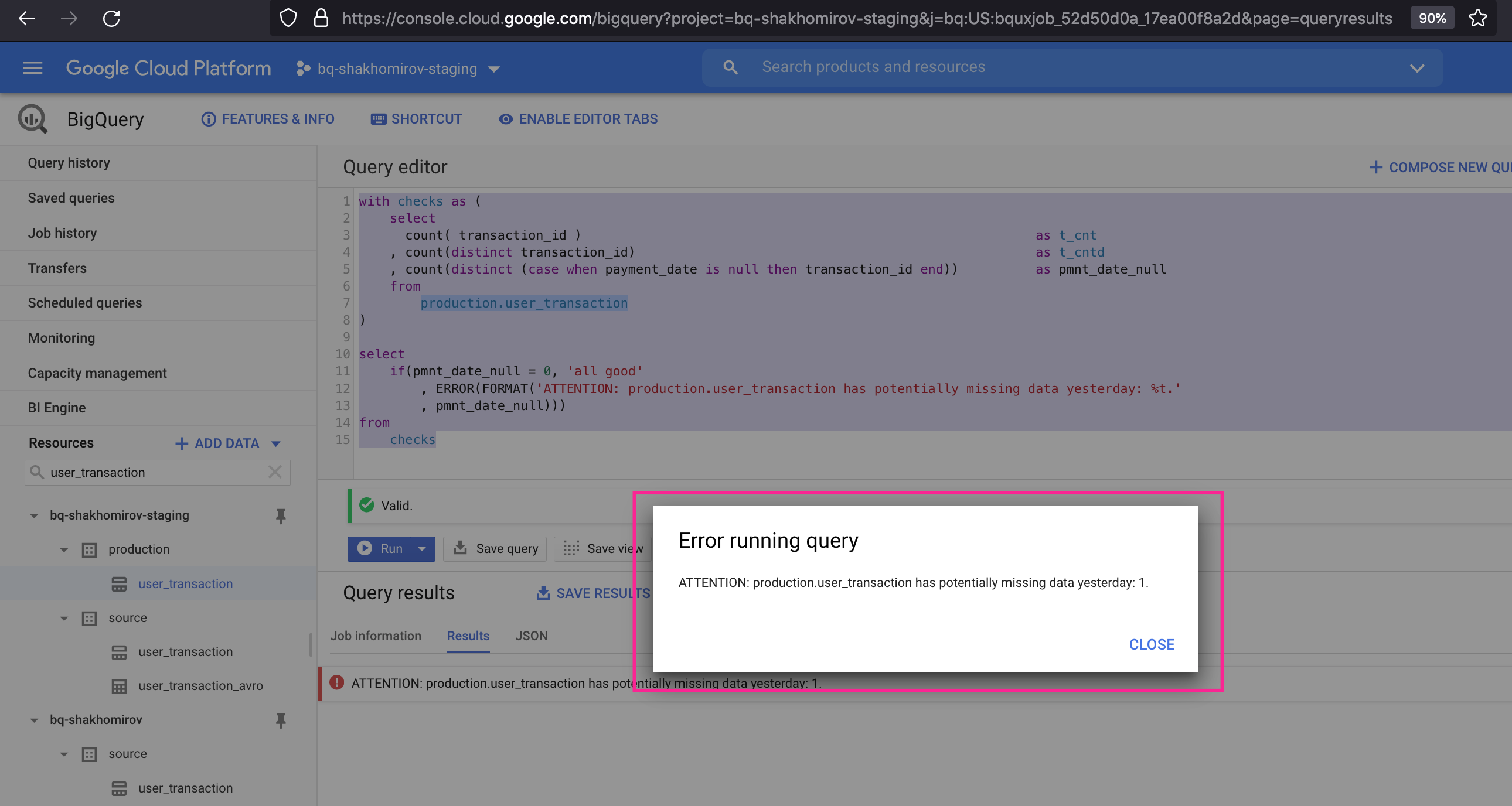The width and height of the screenshot is (1512, 806).
Task: Click the BigQuery logo icon
Action: click(32, 119)
